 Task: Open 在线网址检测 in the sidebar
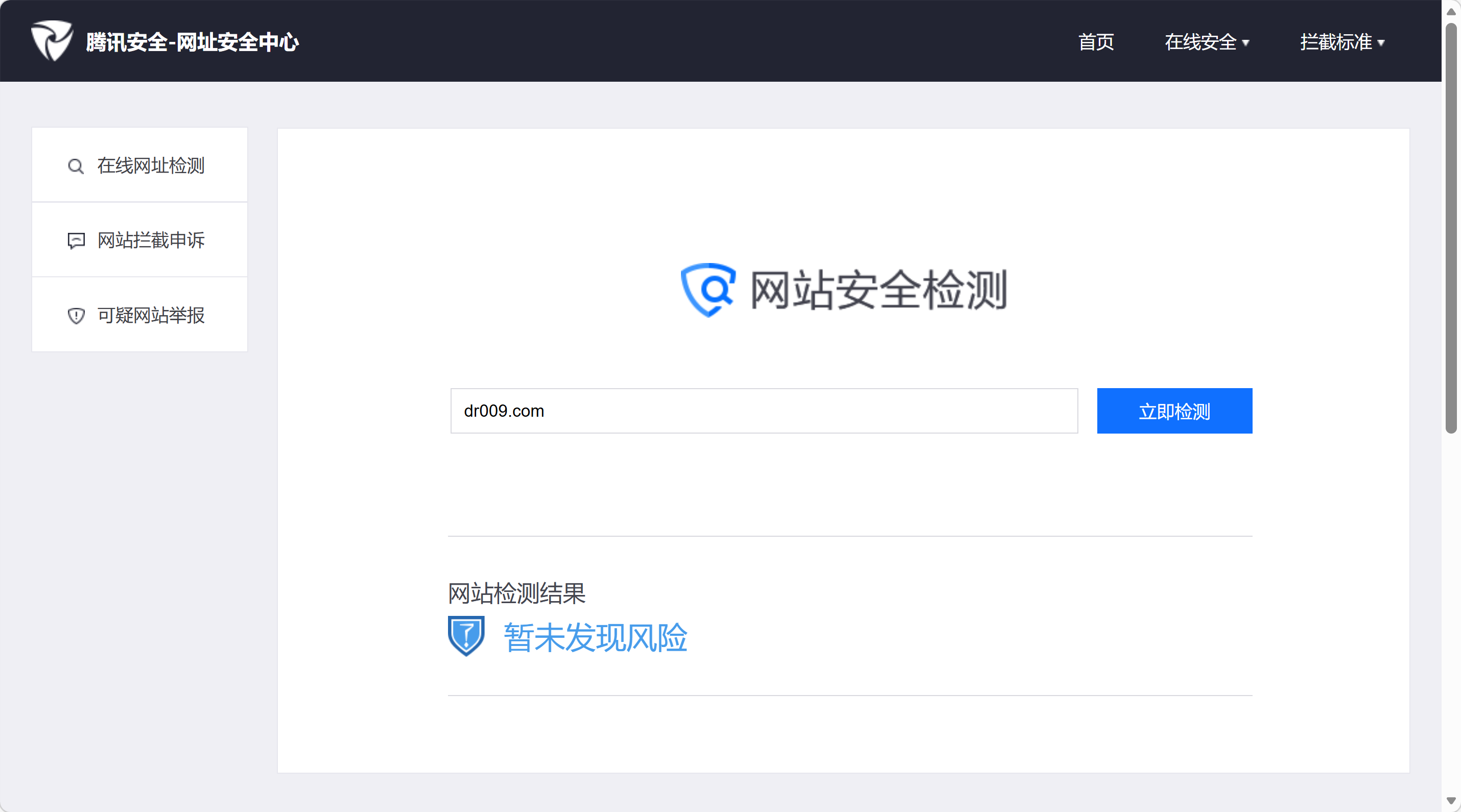tap(150, 165)
